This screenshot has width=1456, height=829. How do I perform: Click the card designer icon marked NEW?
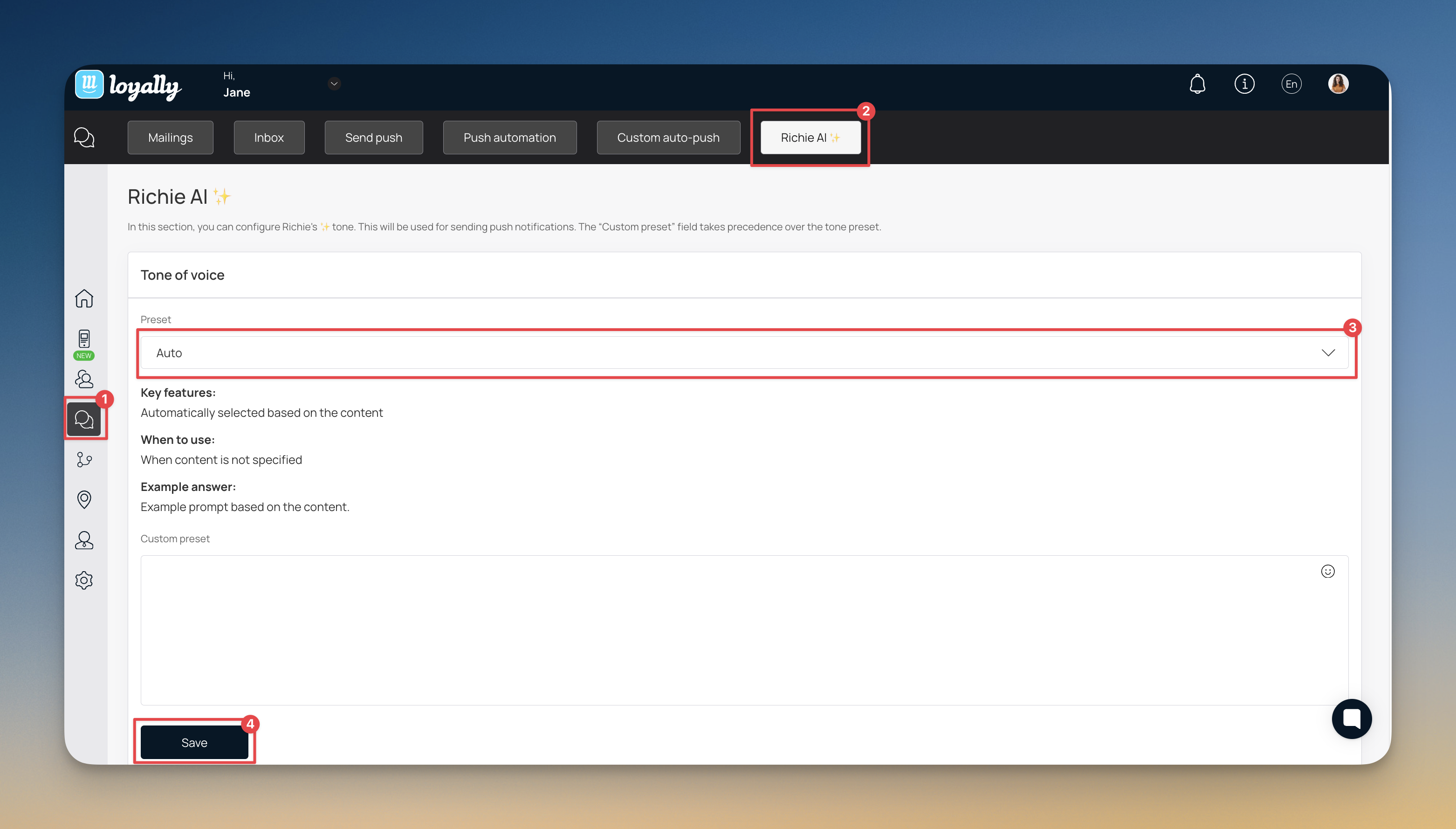[x=83, y=340]
